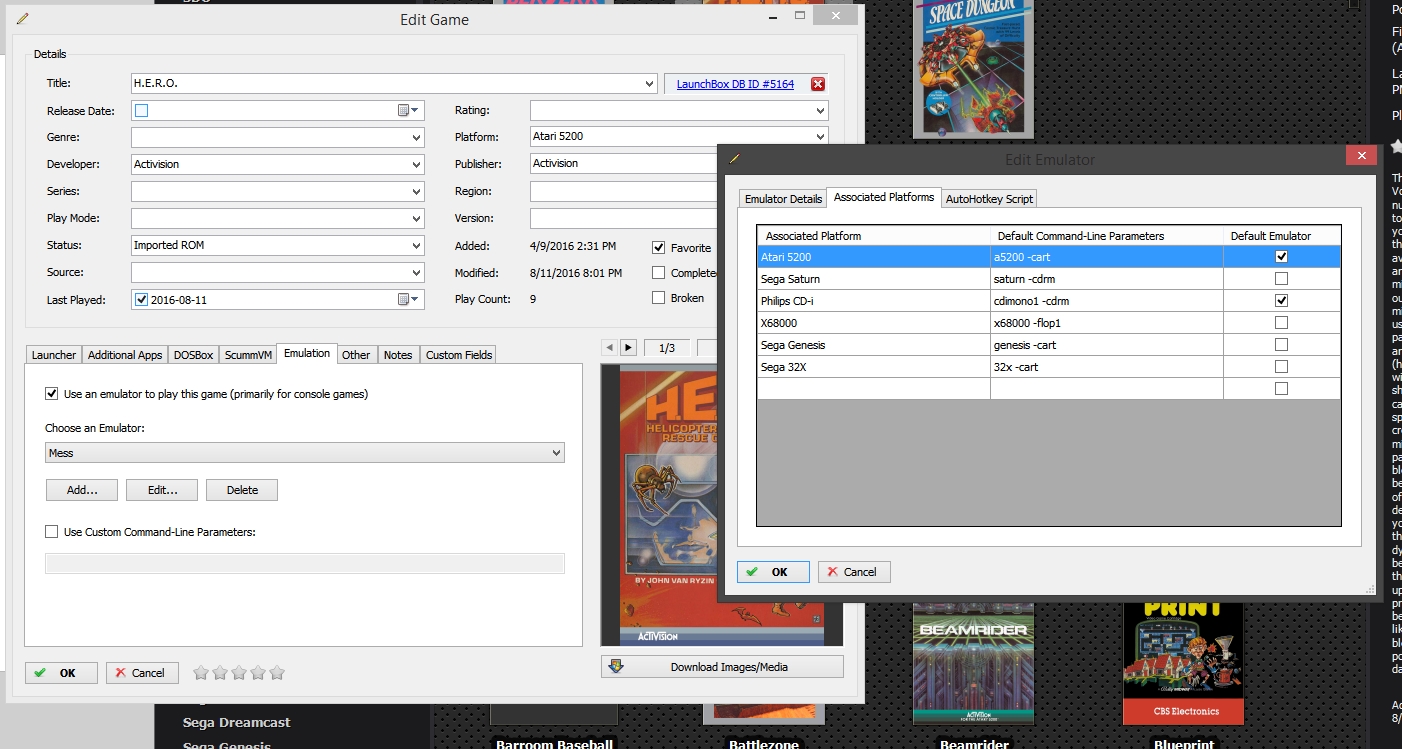The width and height of the screenshot is (1402, 749).
Task: Uncheck Last Played date checkbox
Action: click(x=141, y=299)
